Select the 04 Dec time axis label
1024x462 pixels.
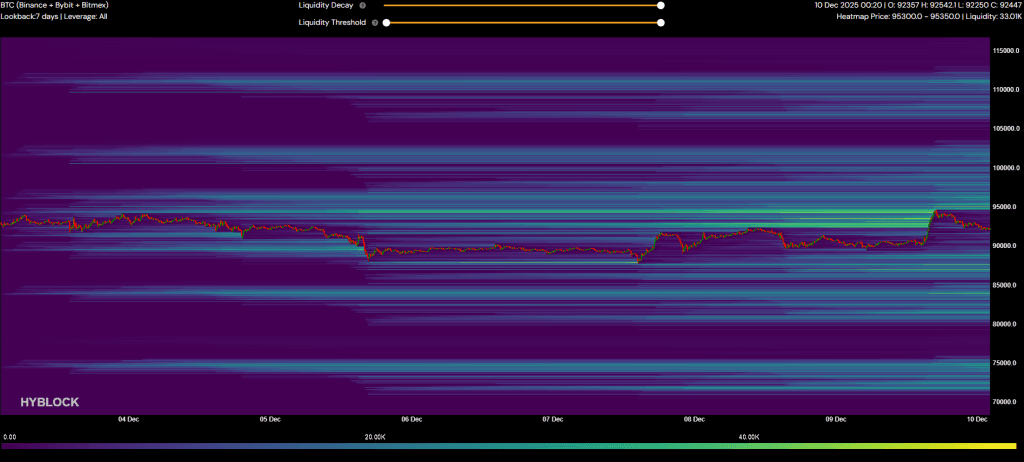(128, 420)
